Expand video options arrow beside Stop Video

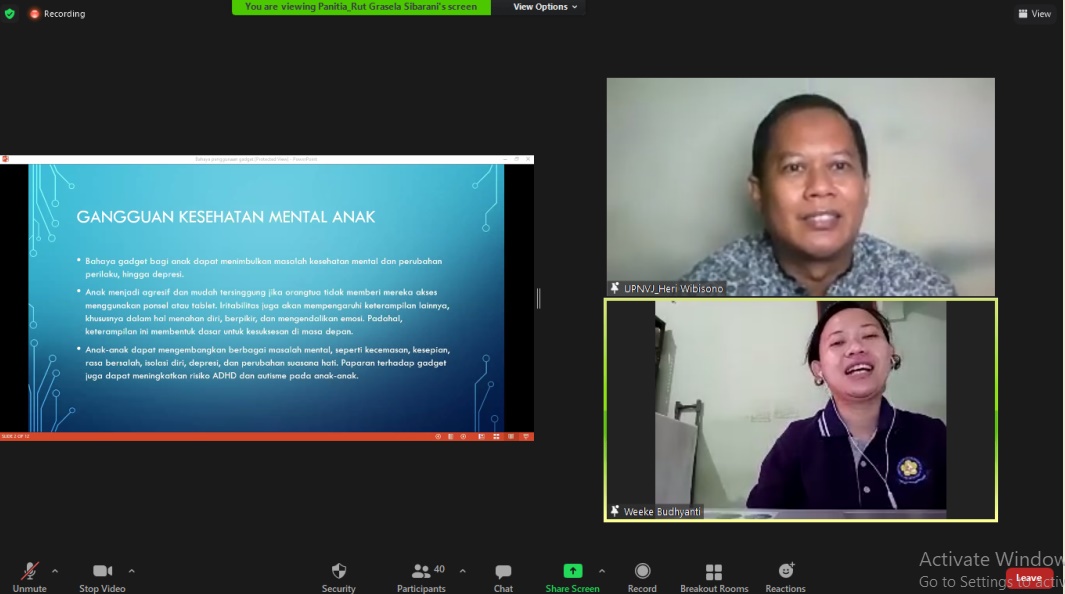[131, 571]
